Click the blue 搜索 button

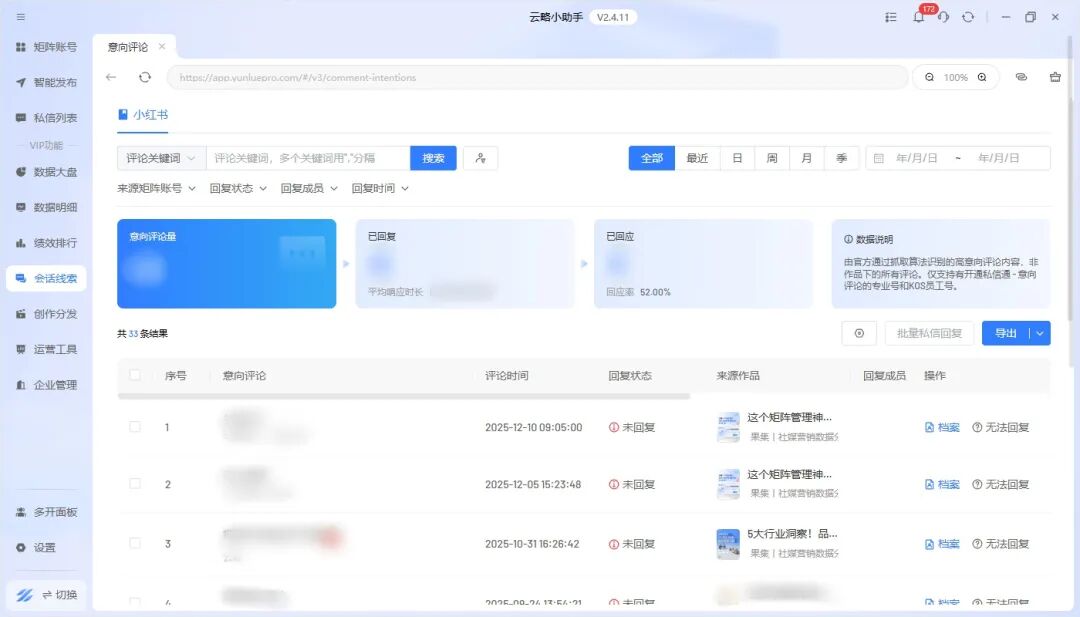coord(433,158)
